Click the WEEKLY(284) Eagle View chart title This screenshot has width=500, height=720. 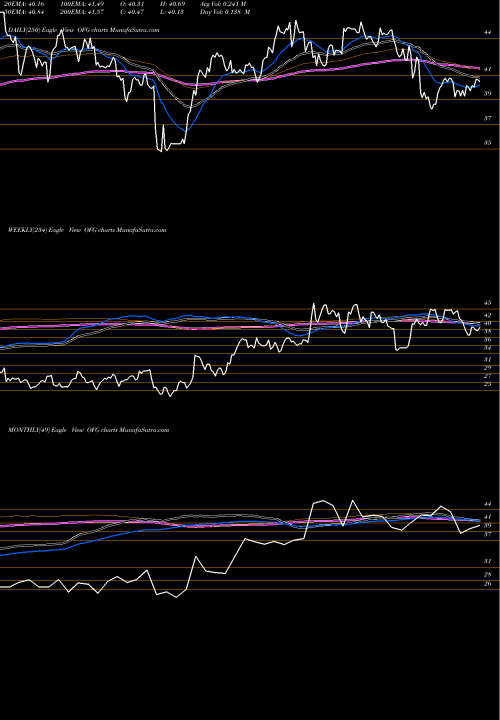pos(87,230)
